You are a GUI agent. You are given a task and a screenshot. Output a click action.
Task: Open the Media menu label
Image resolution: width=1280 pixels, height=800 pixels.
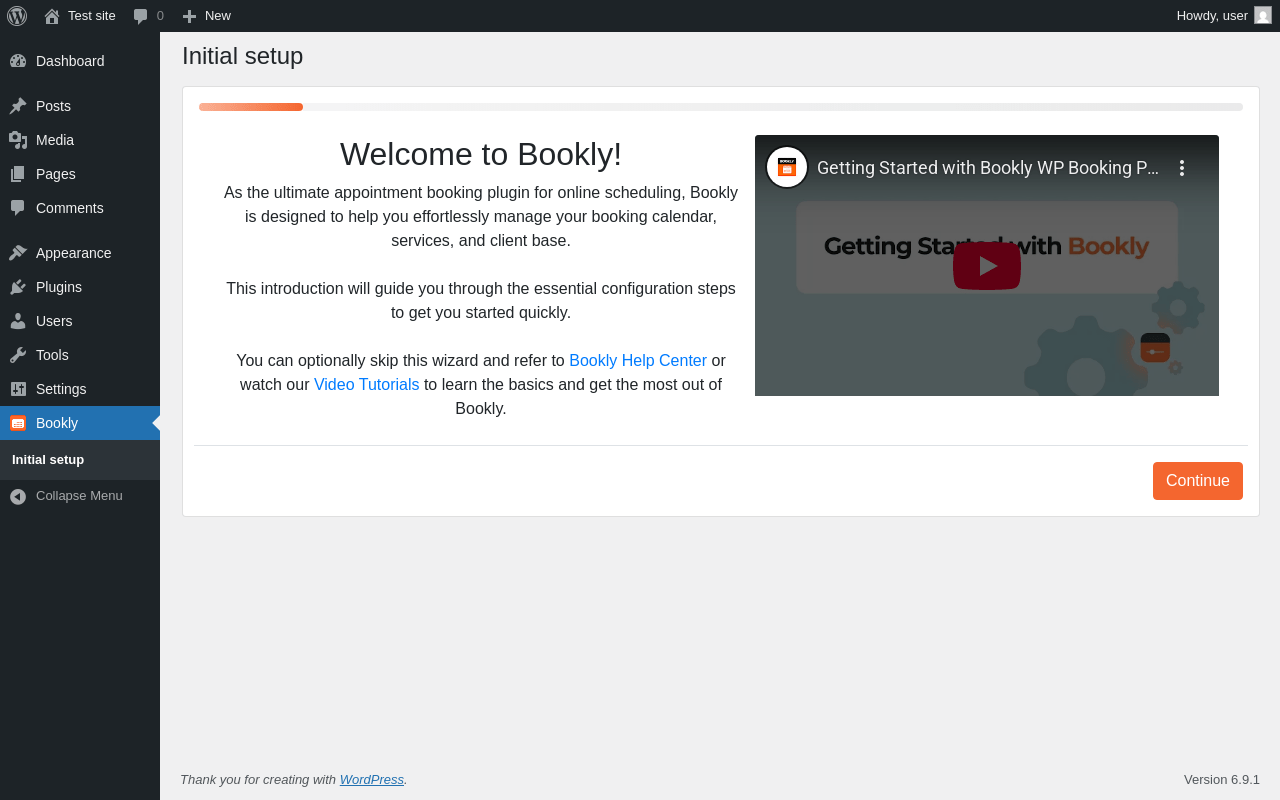(55, 140)
